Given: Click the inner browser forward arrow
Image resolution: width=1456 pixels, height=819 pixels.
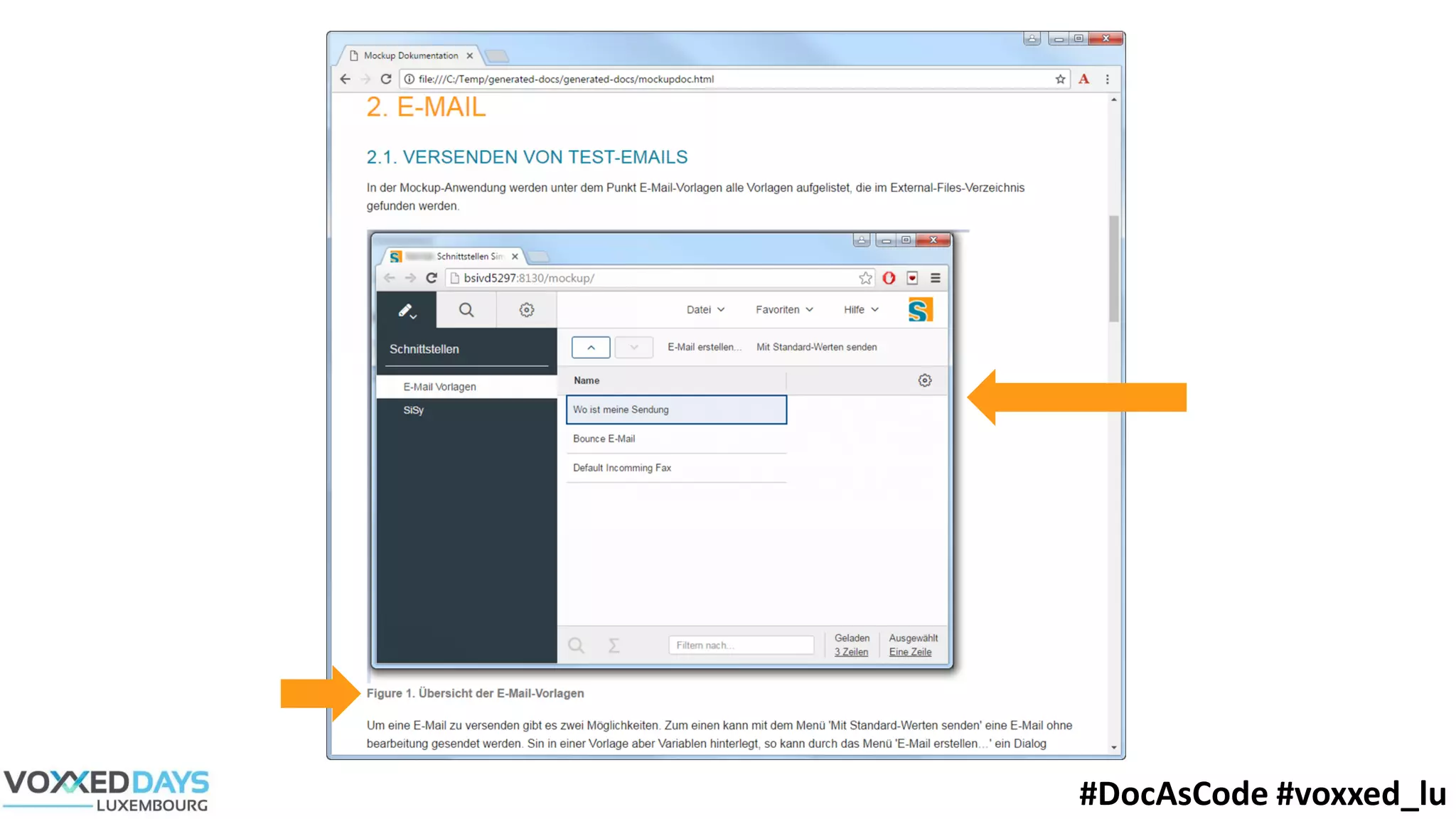Looking at the screenshot, I should click(410, 278).
